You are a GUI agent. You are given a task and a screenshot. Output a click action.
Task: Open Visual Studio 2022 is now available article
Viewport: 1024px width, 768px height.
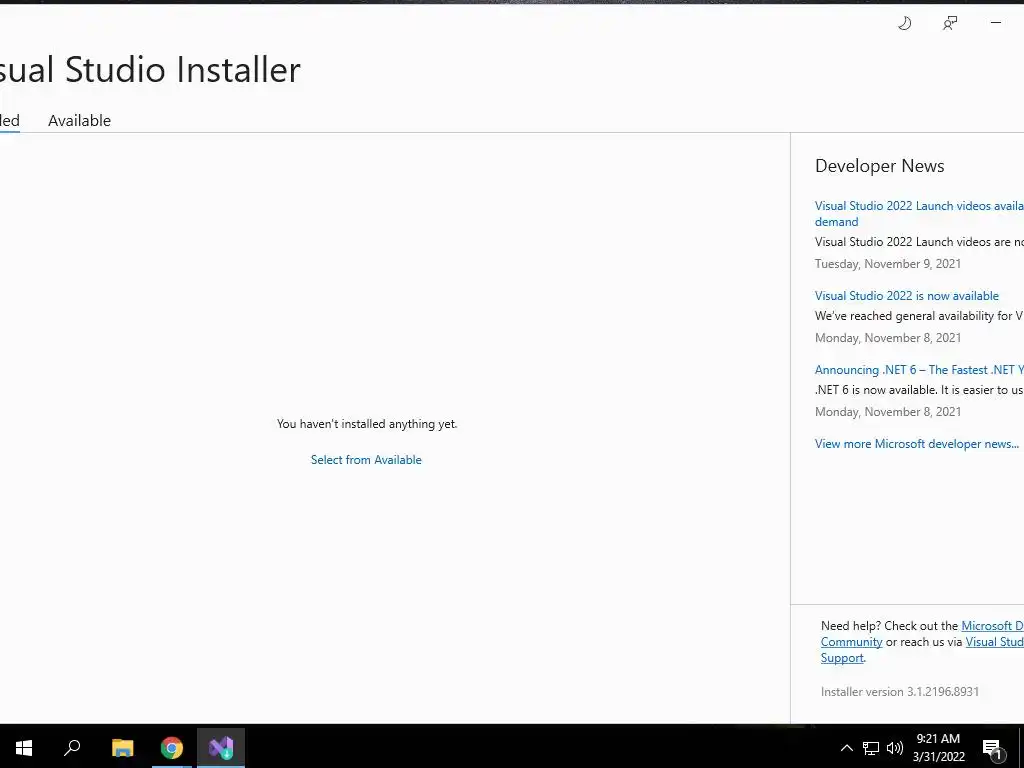point(906,296)
